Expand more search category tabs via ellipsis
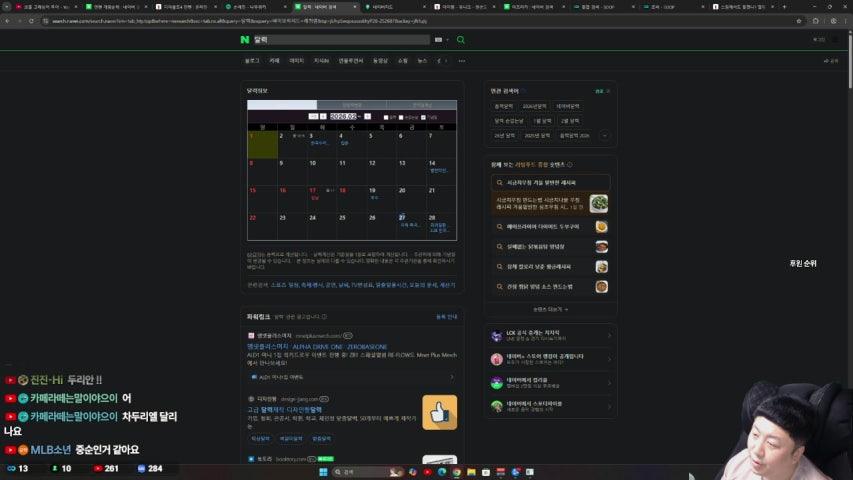 (460, 60)
